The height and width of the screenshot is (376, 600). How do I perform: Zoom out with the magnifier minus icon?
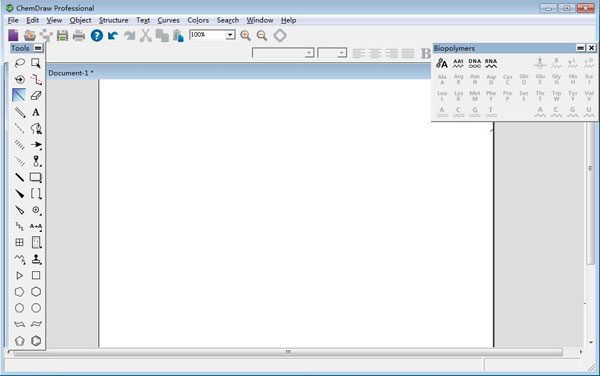click(x=262, y=36)
